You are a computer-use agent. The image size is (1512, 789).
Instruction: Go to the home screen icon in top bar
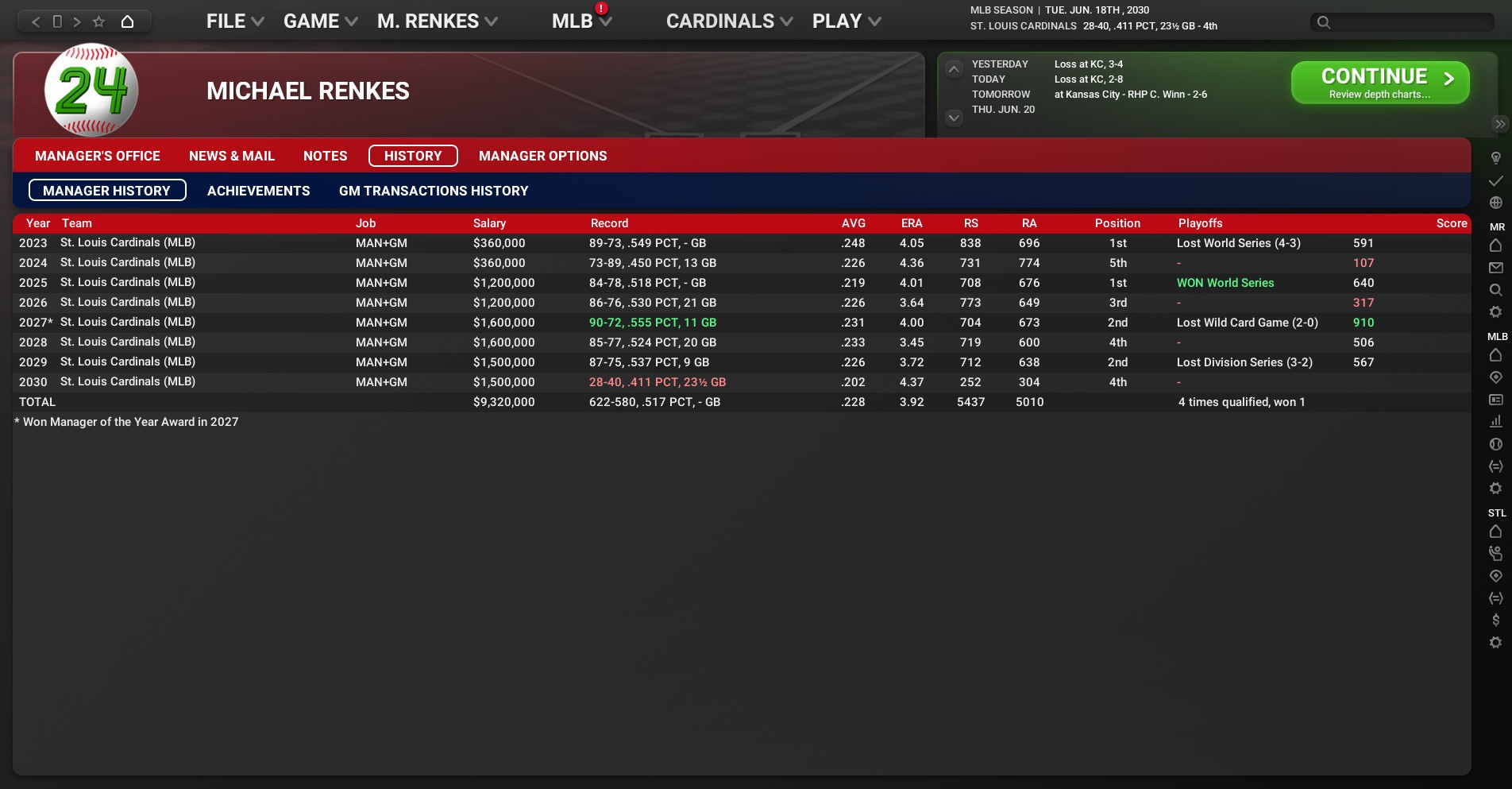tap(127, 21)
